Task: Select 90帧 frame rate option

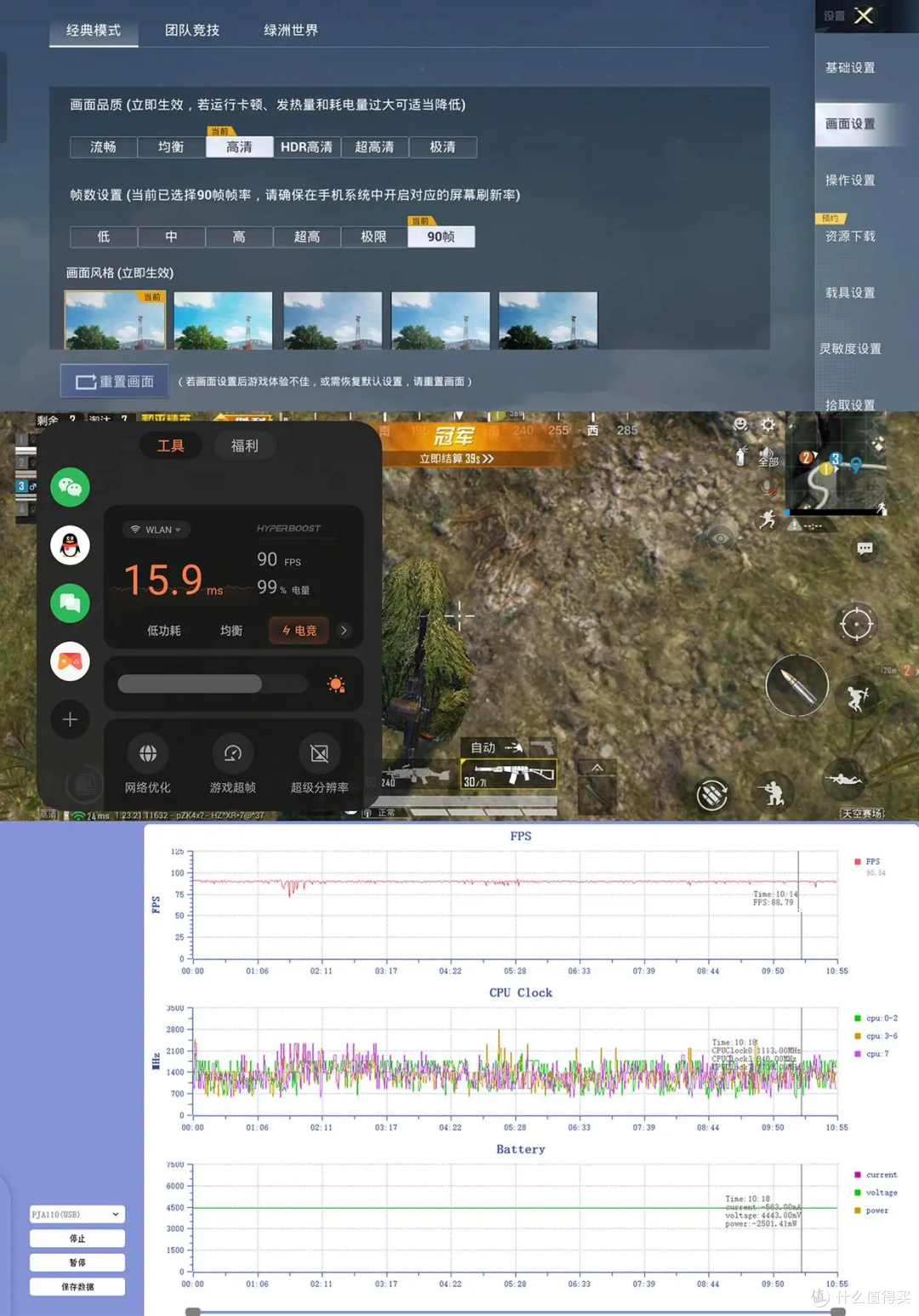Action: pos(441,237)
